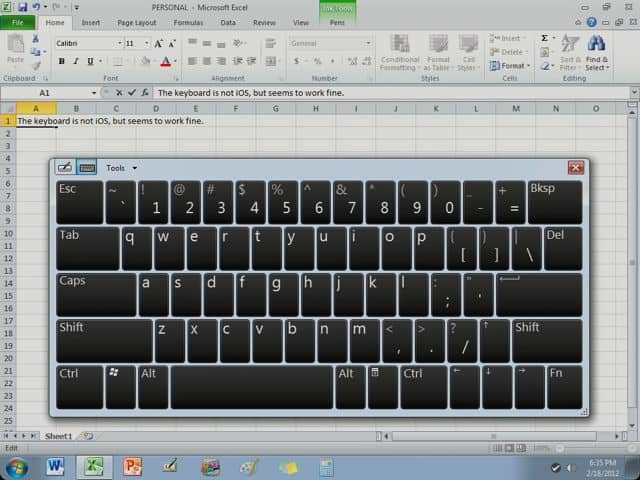Screen dimensions: 640x480
Task: Open Insert Function fx dialog
Action: coord(144,93)
